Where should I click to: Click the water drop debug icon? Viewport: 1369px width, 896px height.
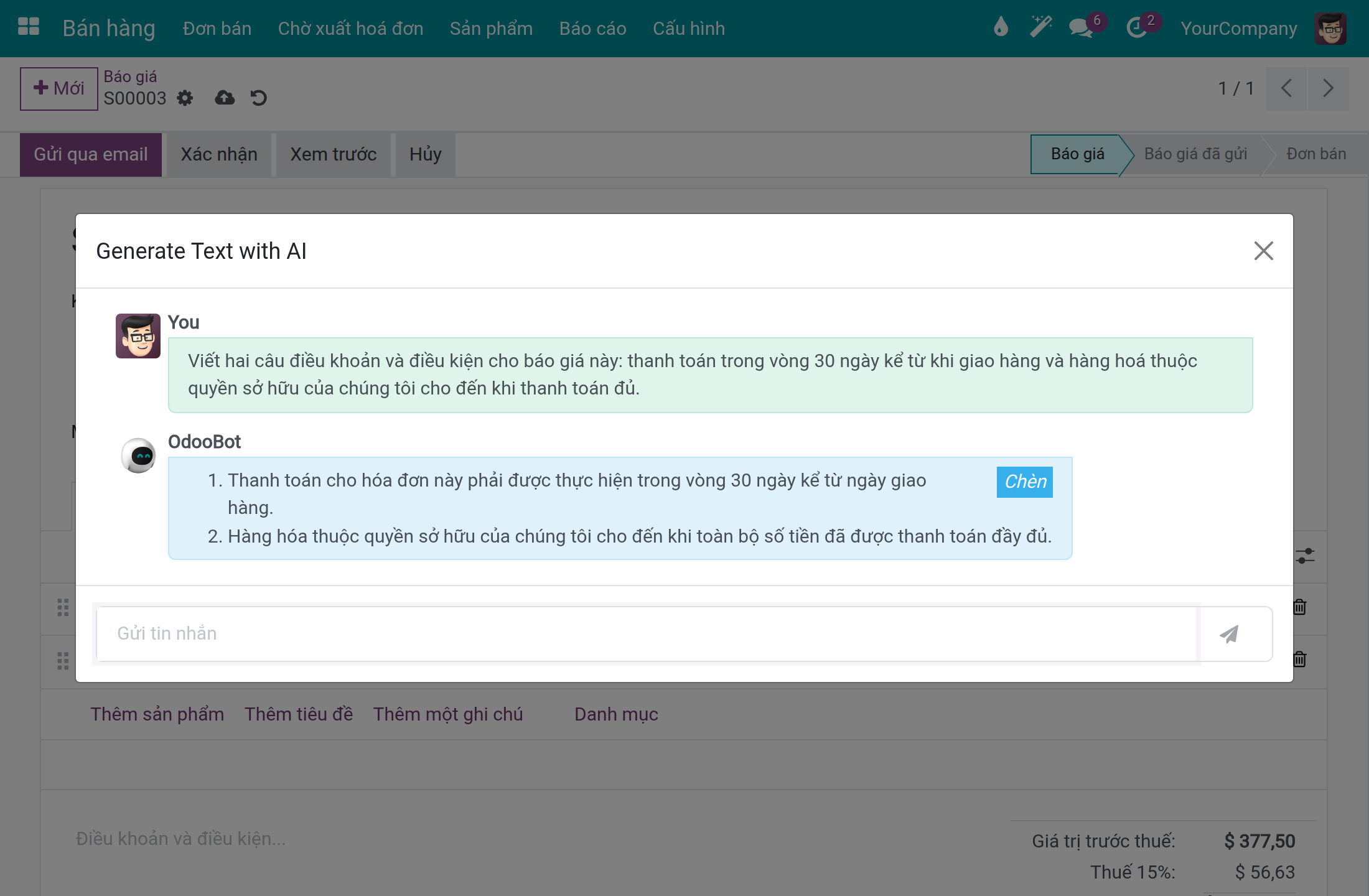coord(1001,27)
